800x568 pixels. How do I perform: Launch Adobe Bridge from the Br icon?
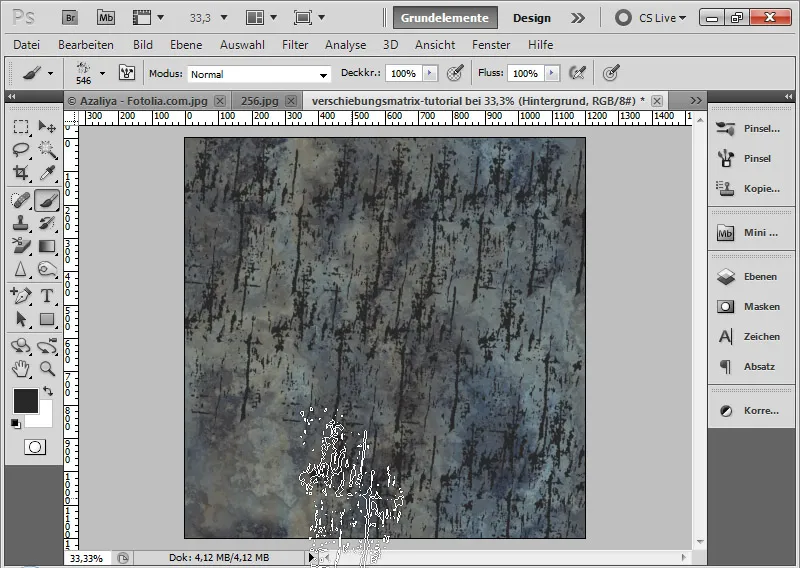coord(70,18)
